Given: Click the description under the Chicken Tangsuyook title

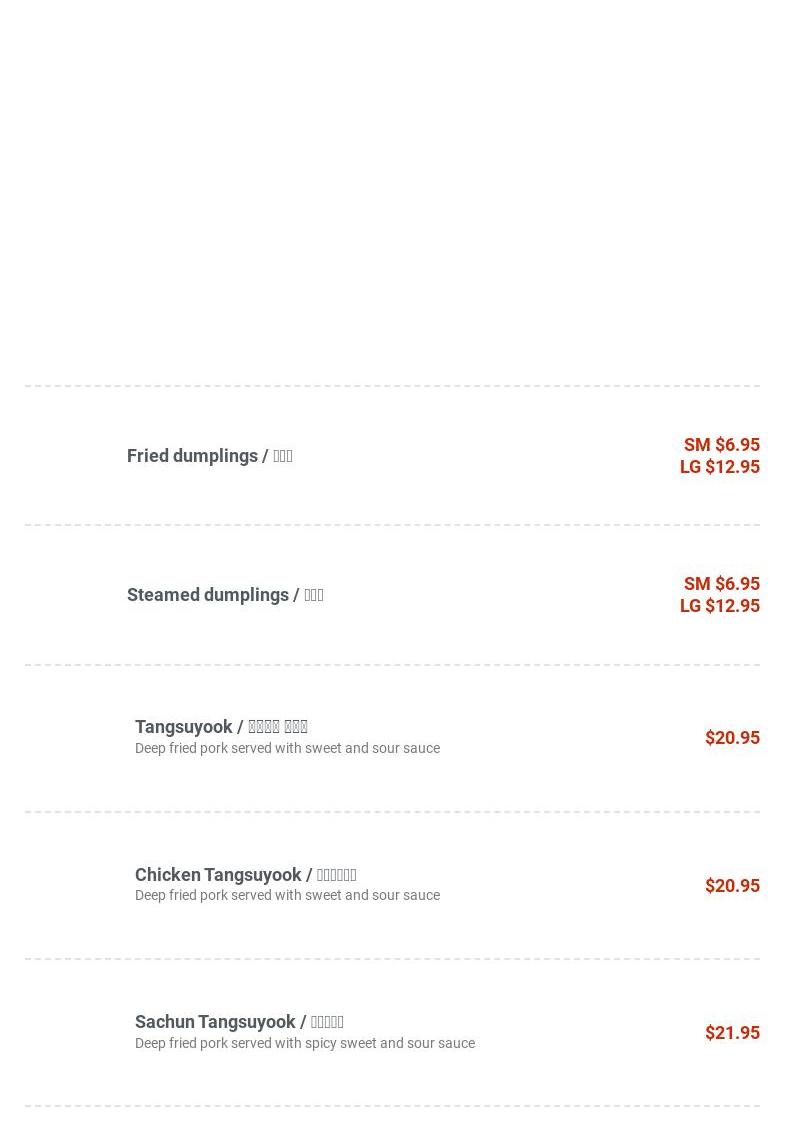Looking at the screenshot, I should [287, 896].
